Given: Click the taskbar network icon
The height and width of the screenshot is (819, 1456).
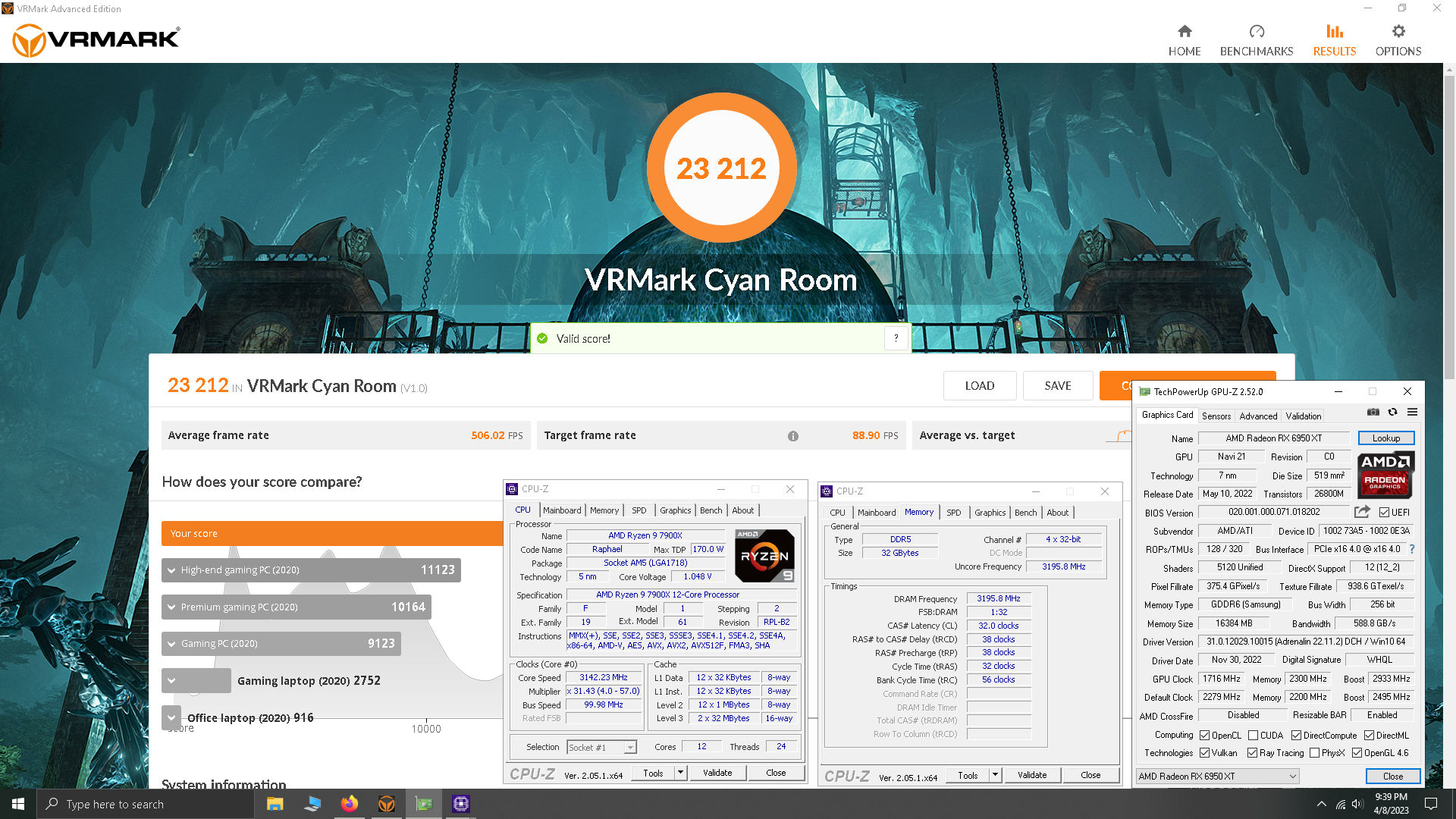Looking at the screenshot, I should click(x=1340, y=804).
